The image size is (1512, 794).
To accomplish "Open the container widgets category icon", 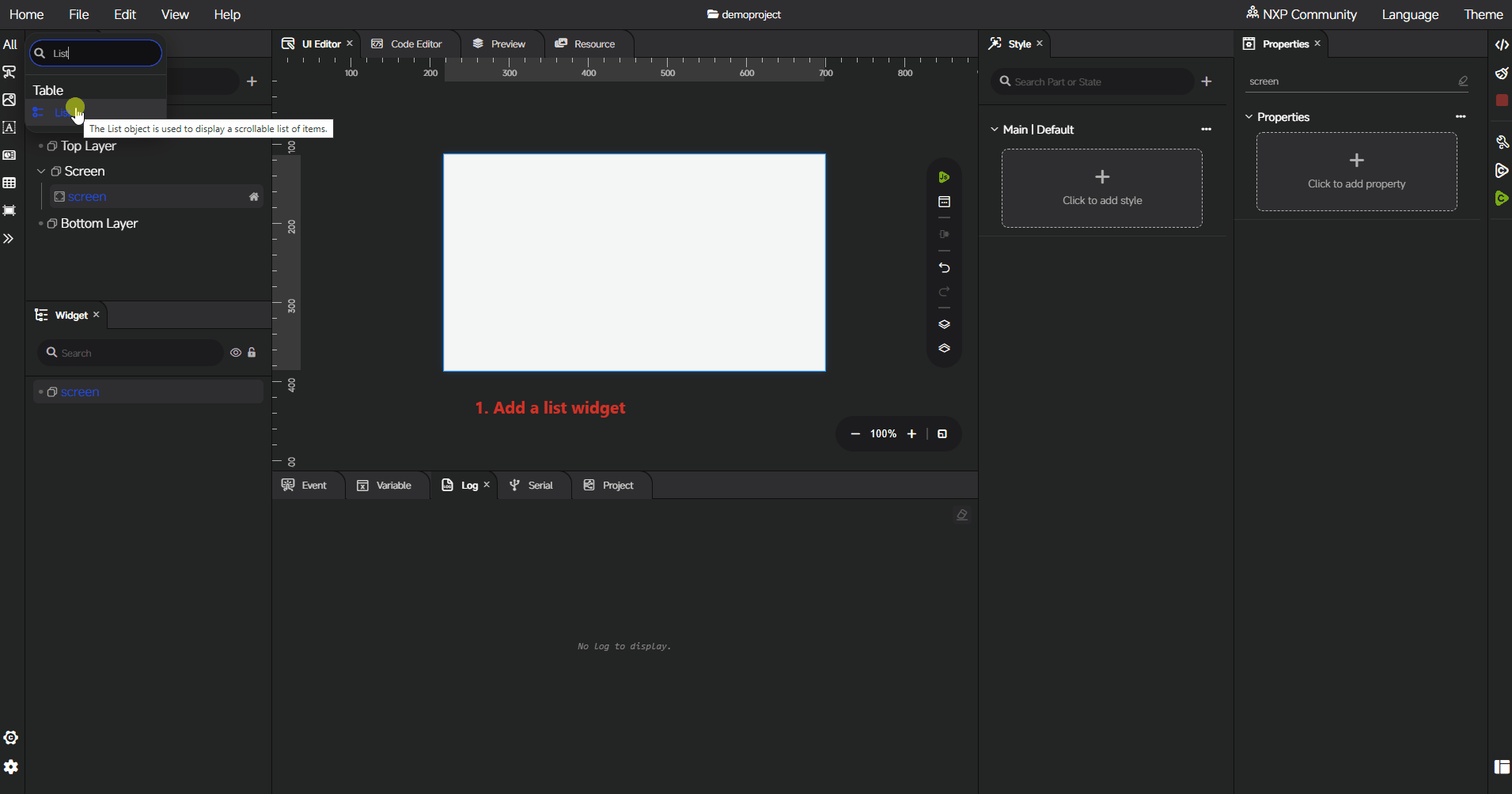I will [9, 210].
